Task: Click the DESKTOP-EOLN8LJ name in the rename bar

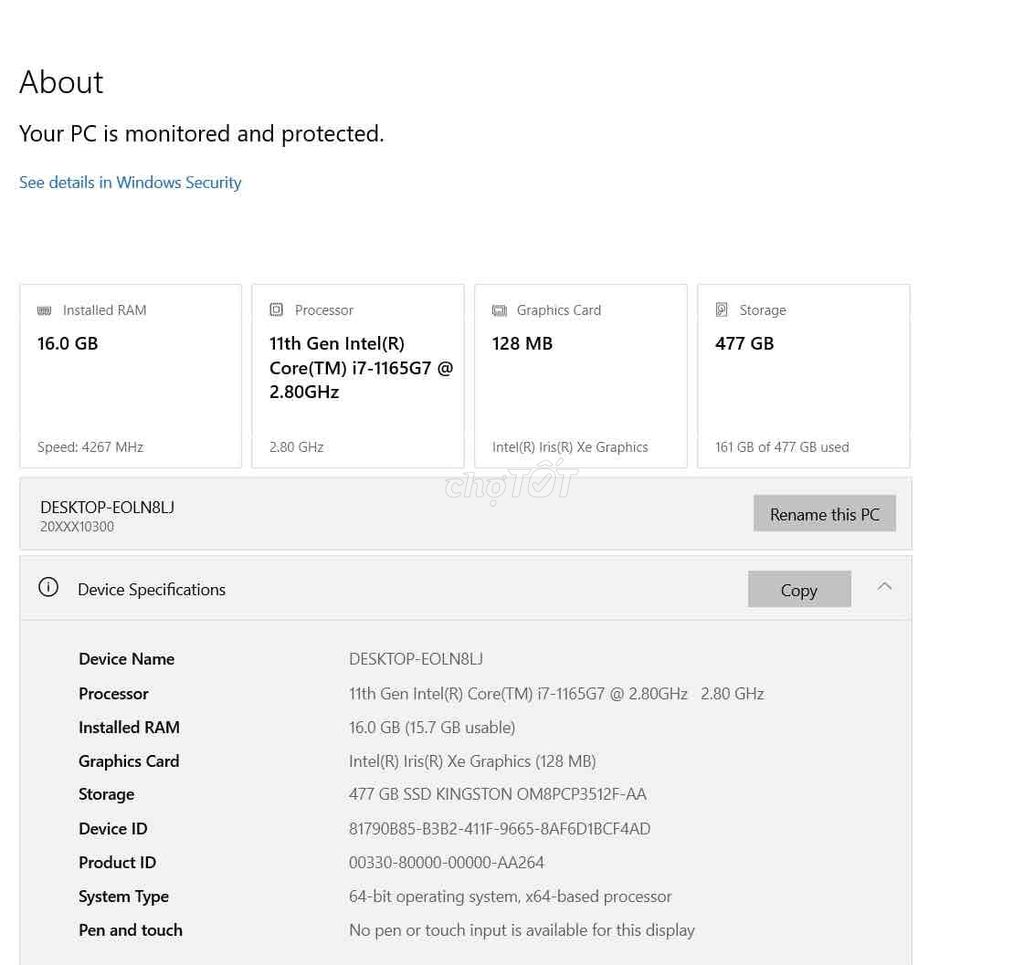Action: coord(107,507)
